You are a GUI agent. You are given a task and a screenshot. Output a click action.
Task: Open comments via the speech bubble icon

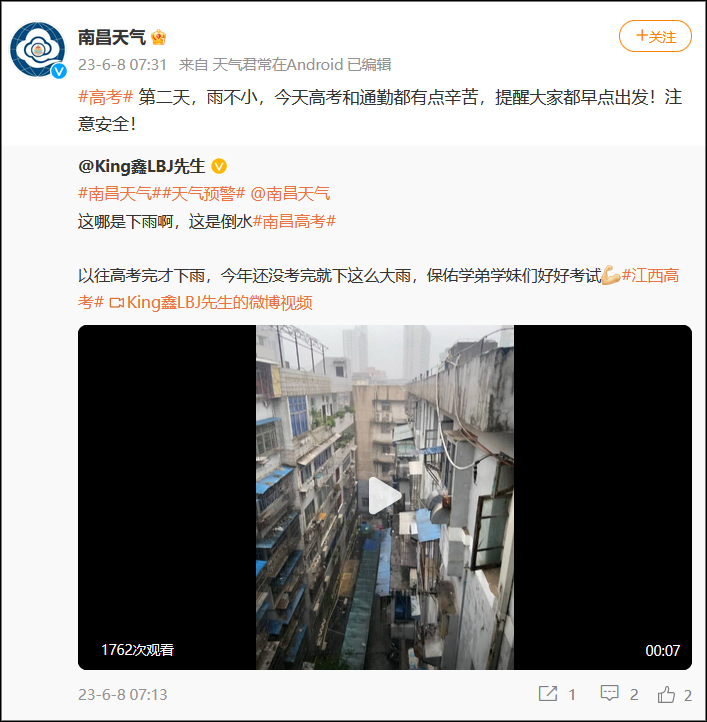609,693
